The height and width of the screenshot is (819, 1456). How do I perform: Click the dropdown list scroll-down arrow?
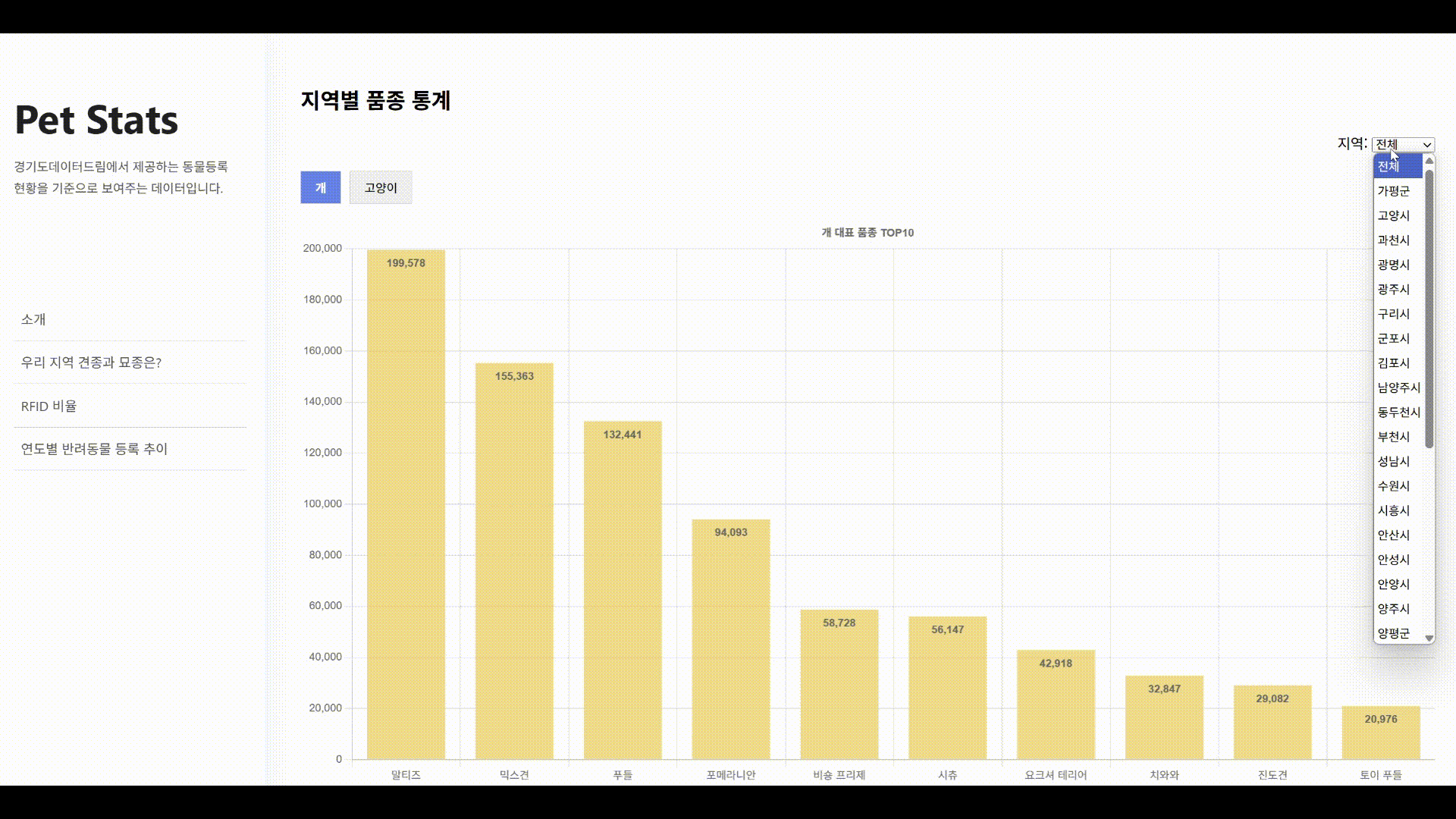click(1429, 639)
